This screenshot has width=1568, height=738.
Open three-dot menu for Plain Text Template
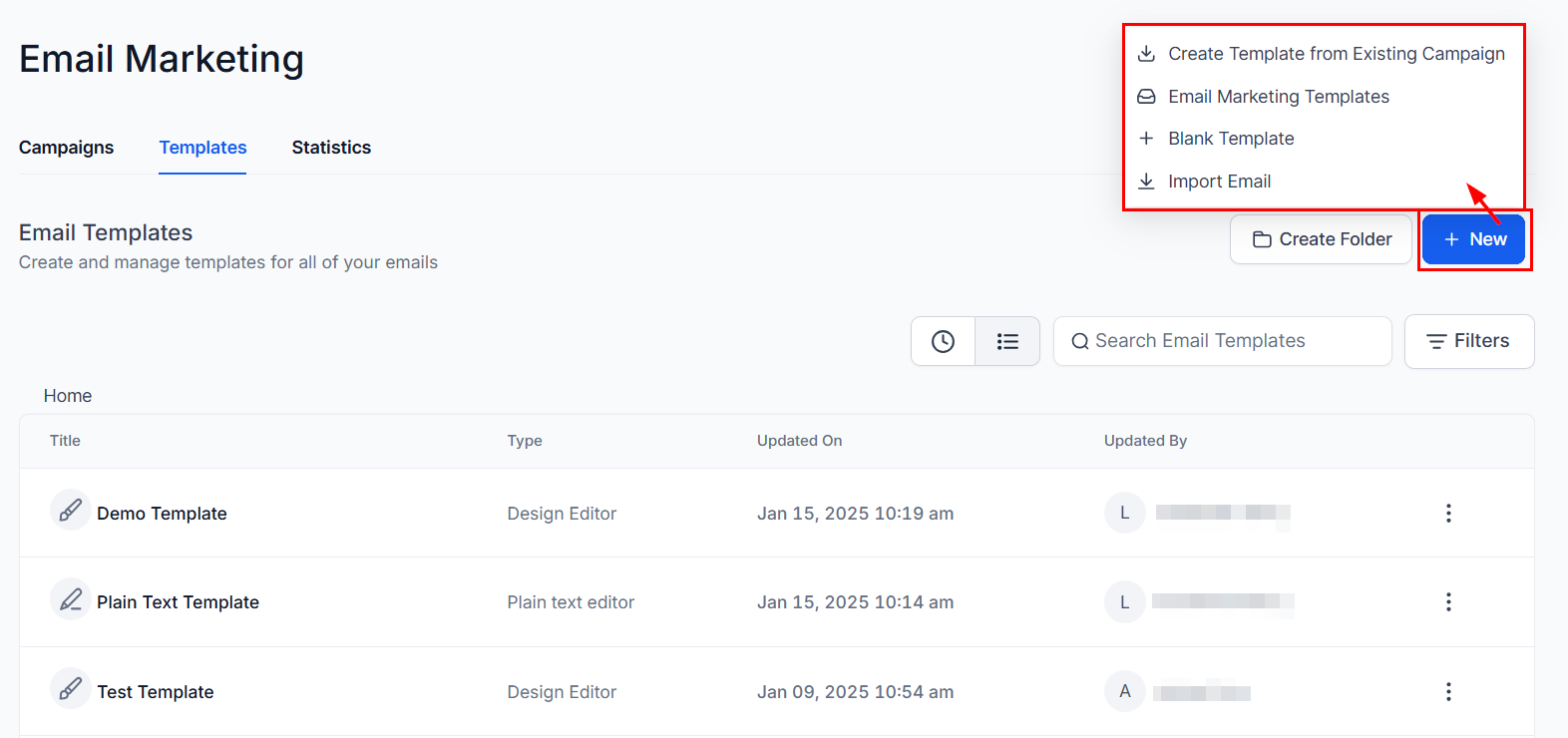1448,602
